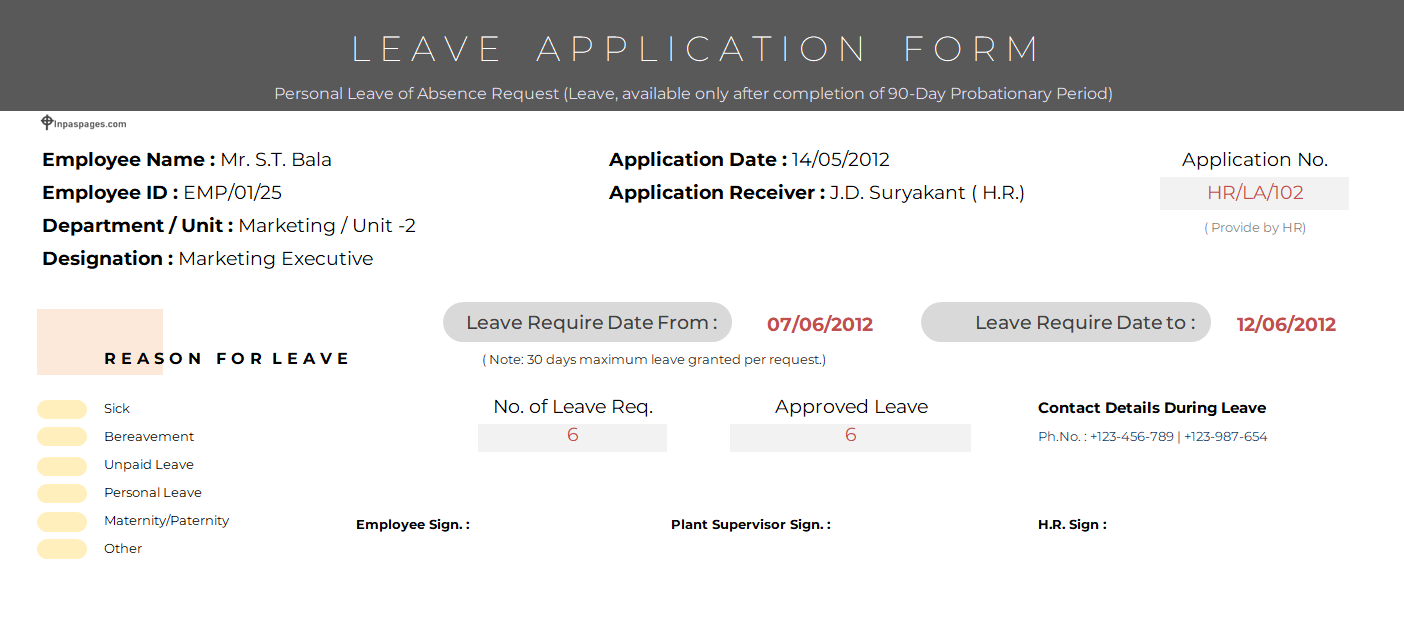This screenshot has height=636, width=1404.
Task: Click the Leave Application Form title
Action: 697,49
